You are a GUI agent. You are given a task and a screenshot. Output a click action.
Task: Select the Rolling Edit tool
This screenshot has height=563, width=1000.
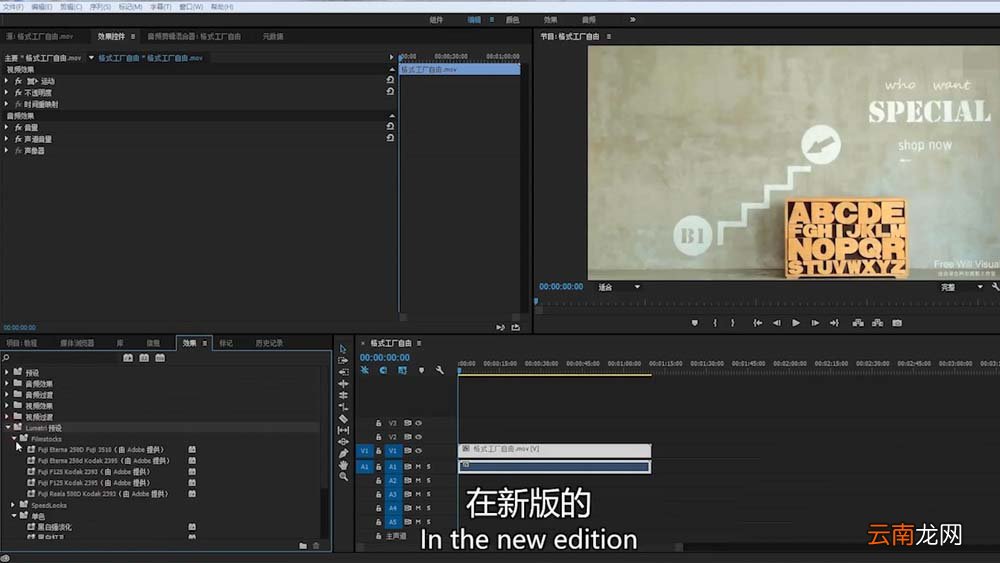click(x=343, y=395)
